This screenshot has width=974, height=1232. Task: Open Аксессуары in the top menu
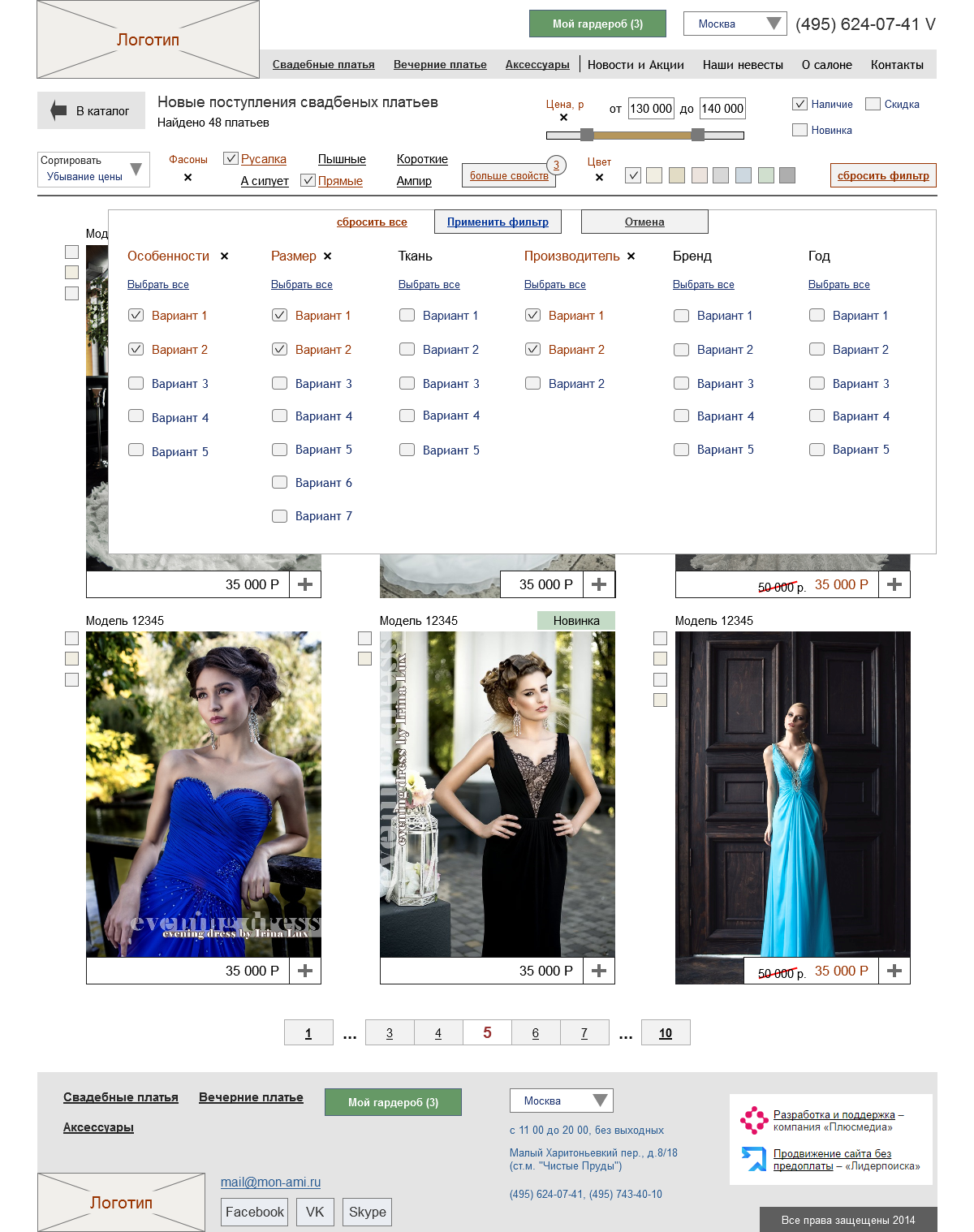point(537,64)
